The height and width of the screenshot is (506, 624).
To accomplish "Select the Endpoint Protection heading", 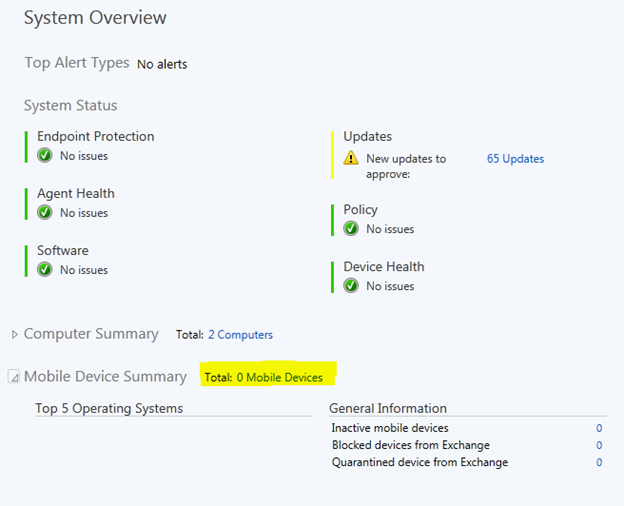I will pyautogui.click(x=95, y=136).
